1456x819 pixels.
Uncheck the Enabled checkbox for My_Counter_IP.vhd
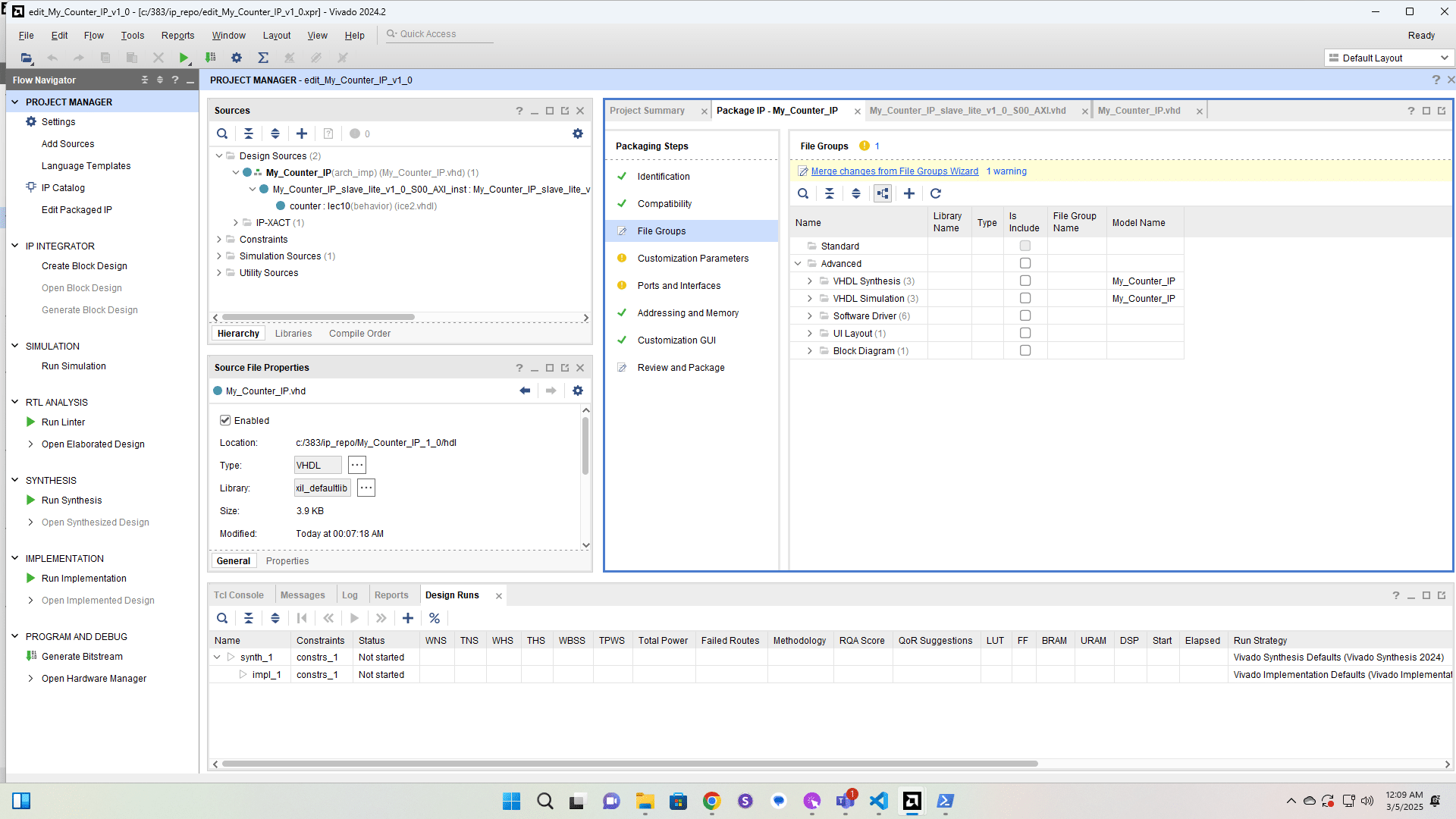click(225, 420)
